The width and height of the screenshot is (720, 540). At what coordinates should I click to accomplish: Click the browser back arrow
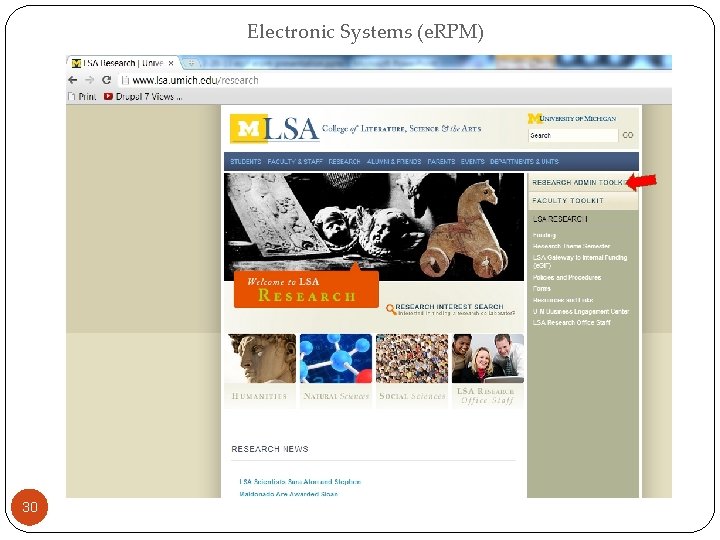[x=73, y=80]
